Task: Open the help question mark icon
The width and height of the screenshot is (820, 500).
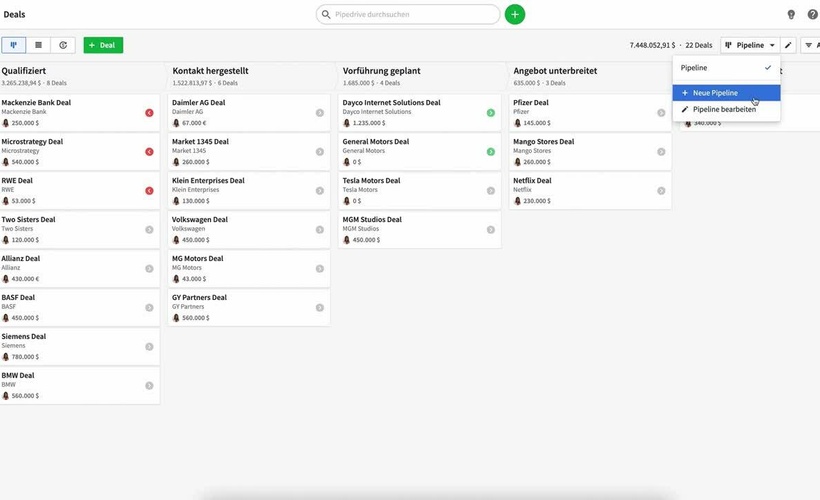Action: tap(812, 15)
